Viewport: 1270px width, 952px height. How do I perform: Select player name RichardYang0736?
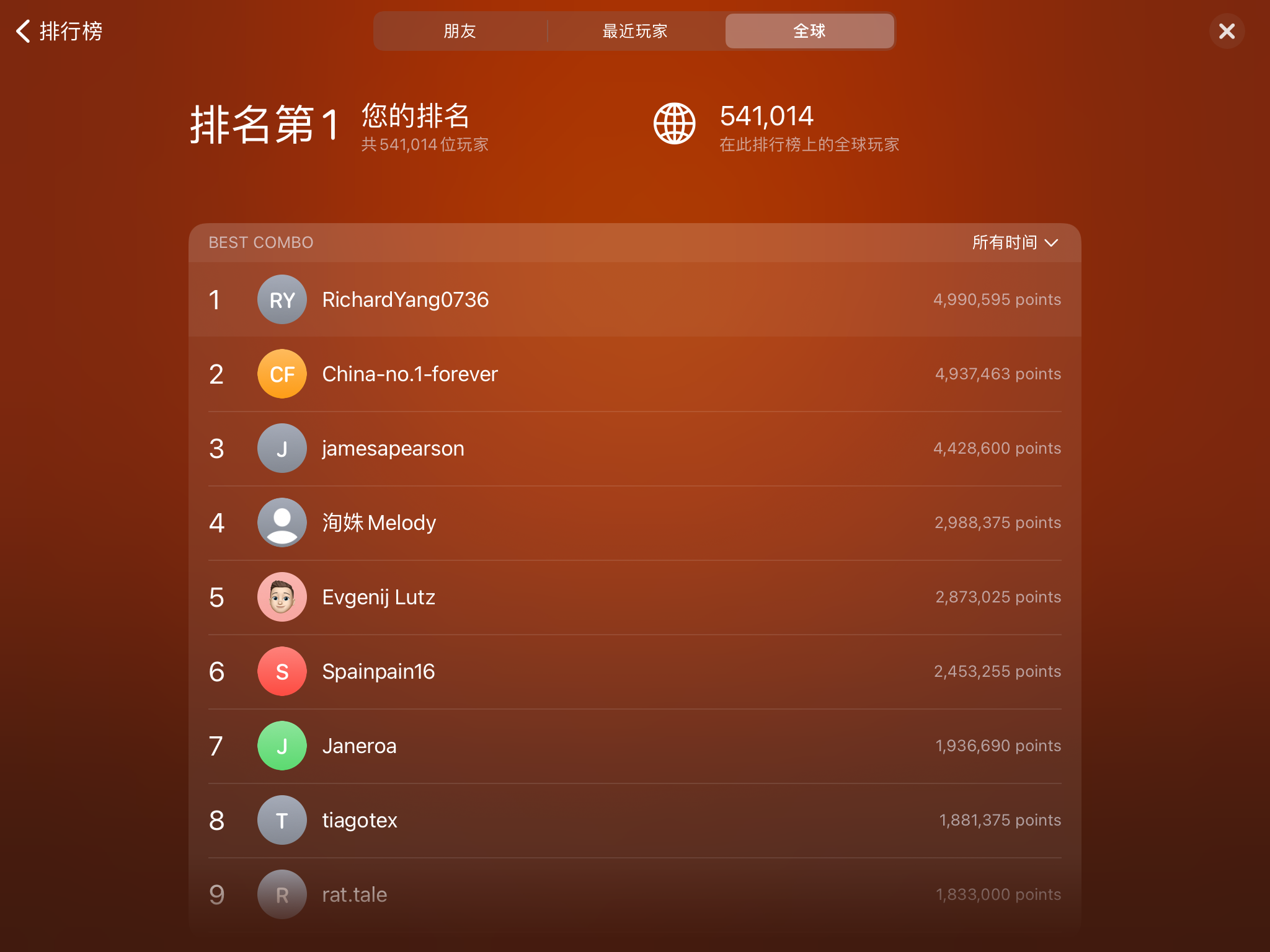coord(406,299)
